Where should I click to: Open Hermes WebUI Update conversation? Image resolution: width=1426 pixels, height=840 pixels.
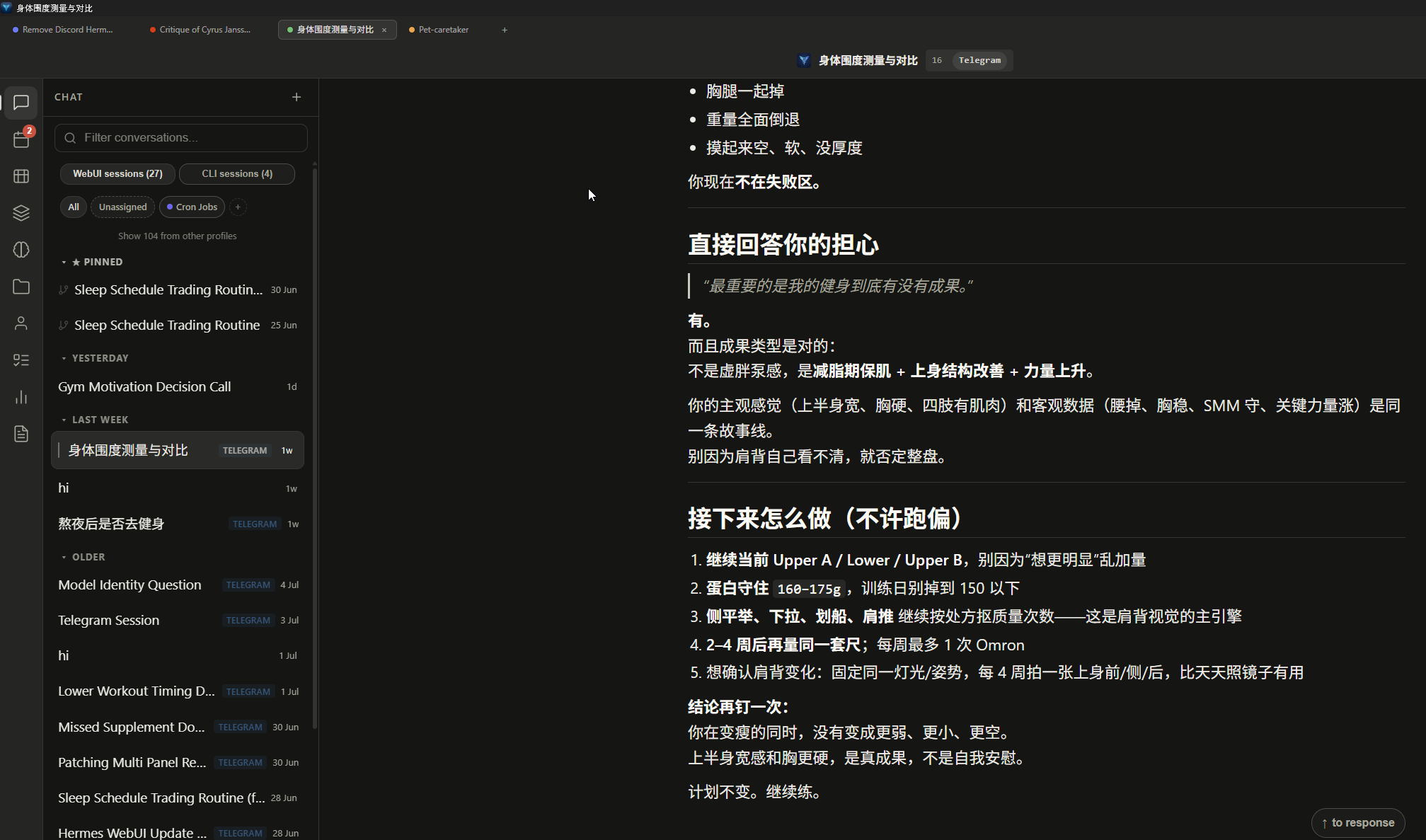(178, 832)
